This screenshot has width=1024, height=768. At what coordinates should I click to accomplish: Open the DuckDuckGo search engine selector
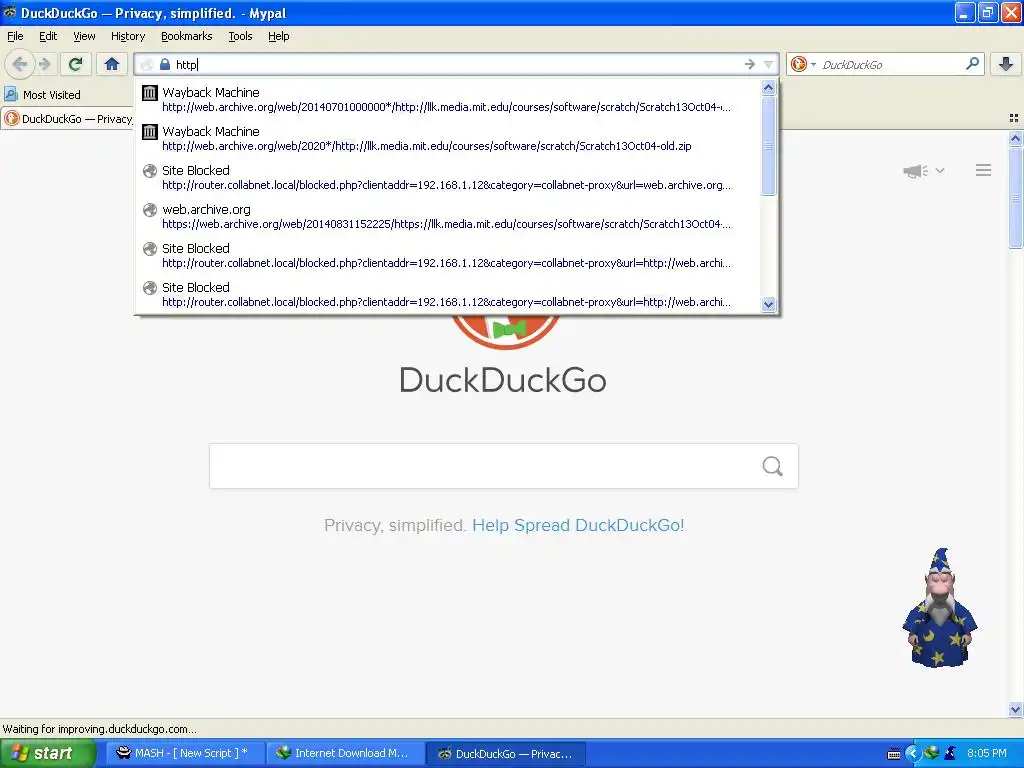(x=803, y=64)
